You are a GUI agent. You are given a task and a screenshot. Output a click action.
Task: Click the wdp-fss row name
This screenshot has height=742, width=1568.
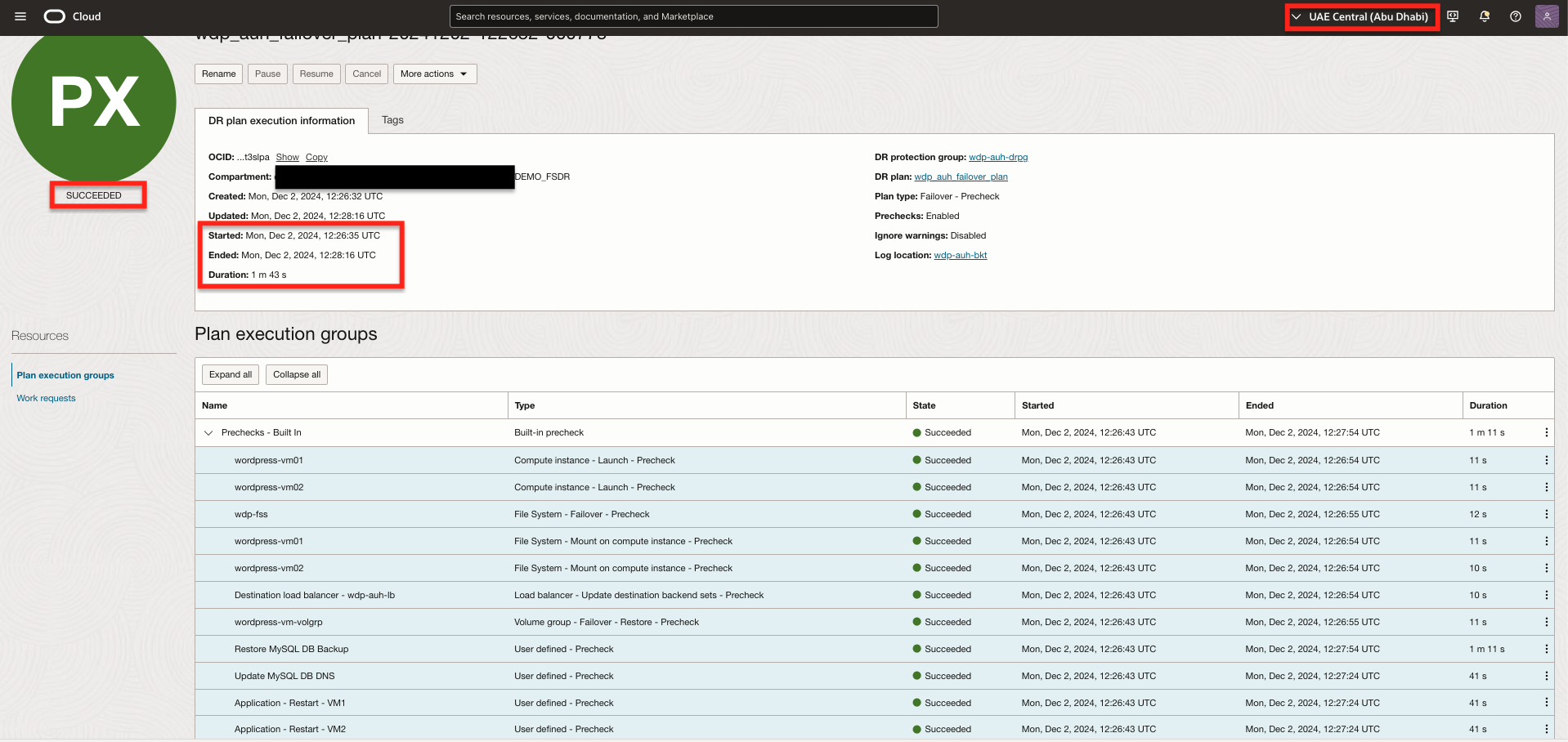click(x=251, y=515)
